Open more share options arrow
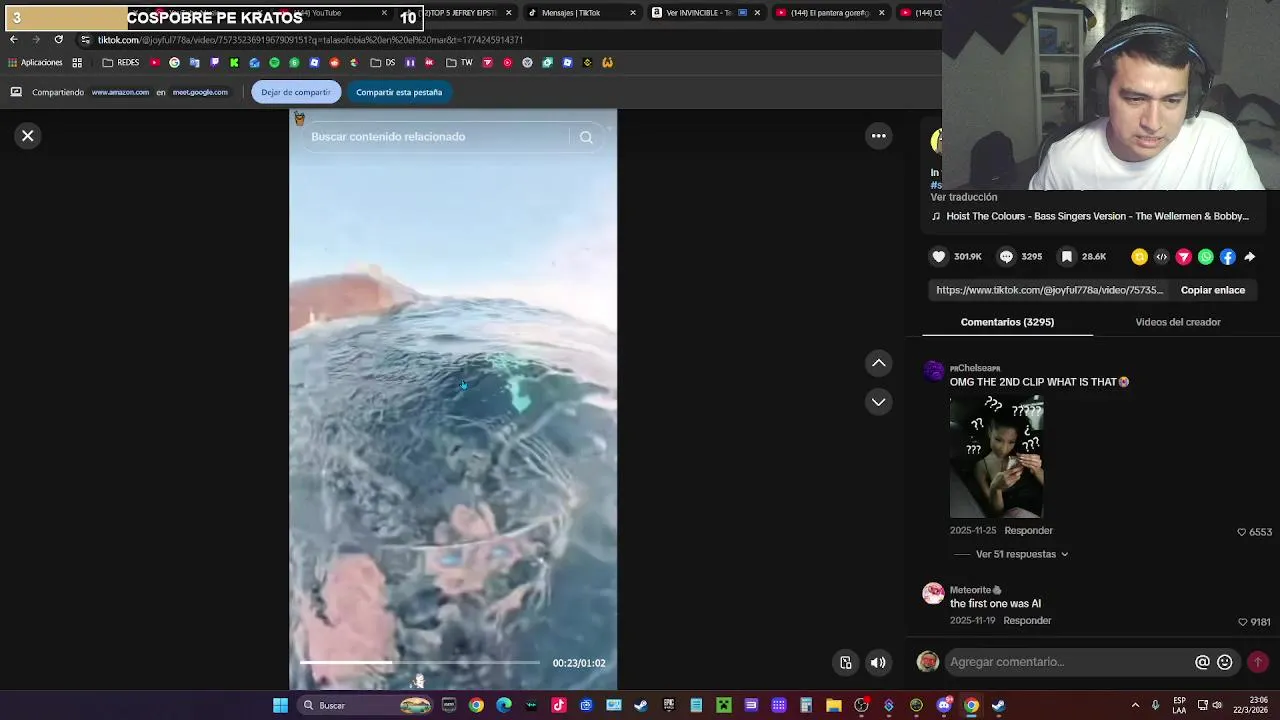The image size is (1280, 720). [1249, 257]
